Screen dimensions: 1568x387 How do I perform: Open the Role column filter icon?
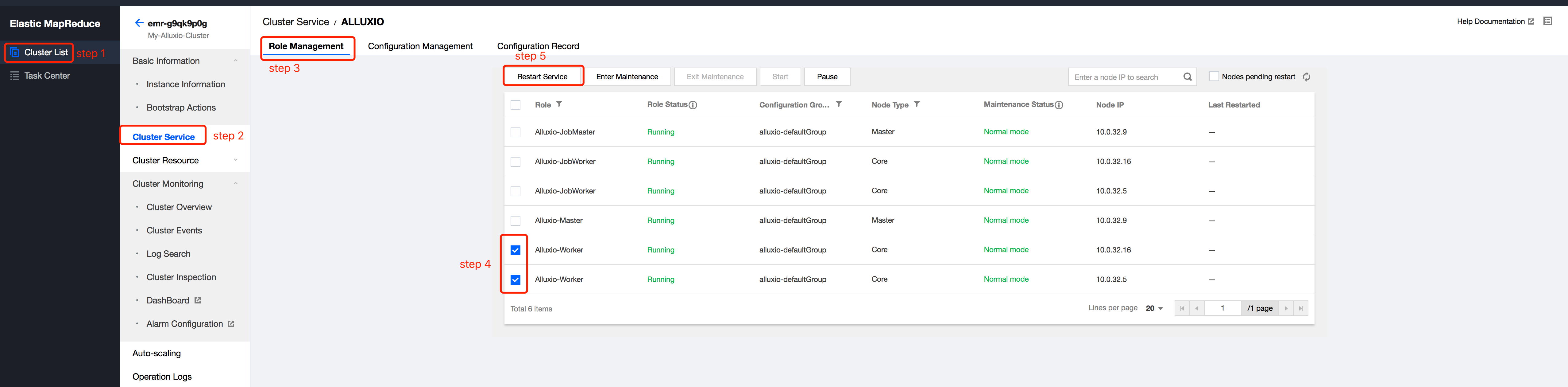559,104
